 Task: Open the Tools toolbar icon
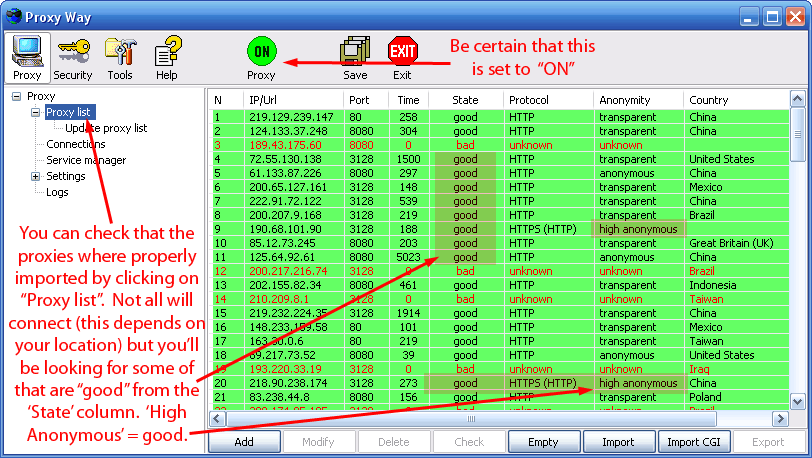[120, 56]
